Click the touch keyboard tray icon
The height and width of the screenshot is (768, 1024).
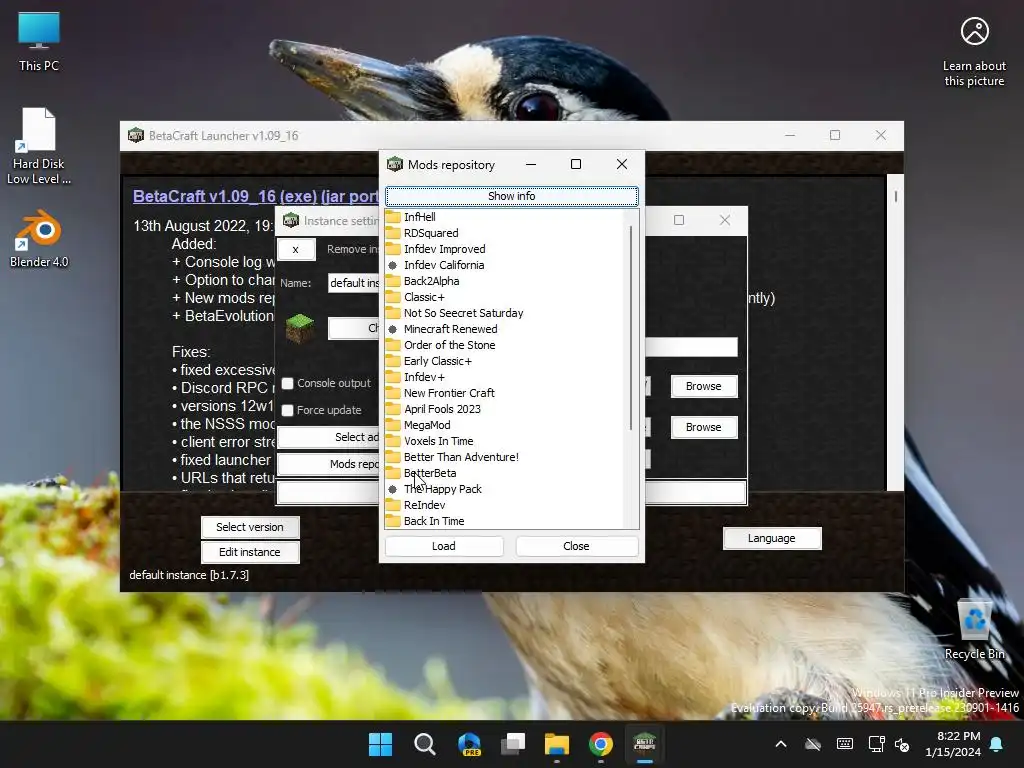(844, 744)
